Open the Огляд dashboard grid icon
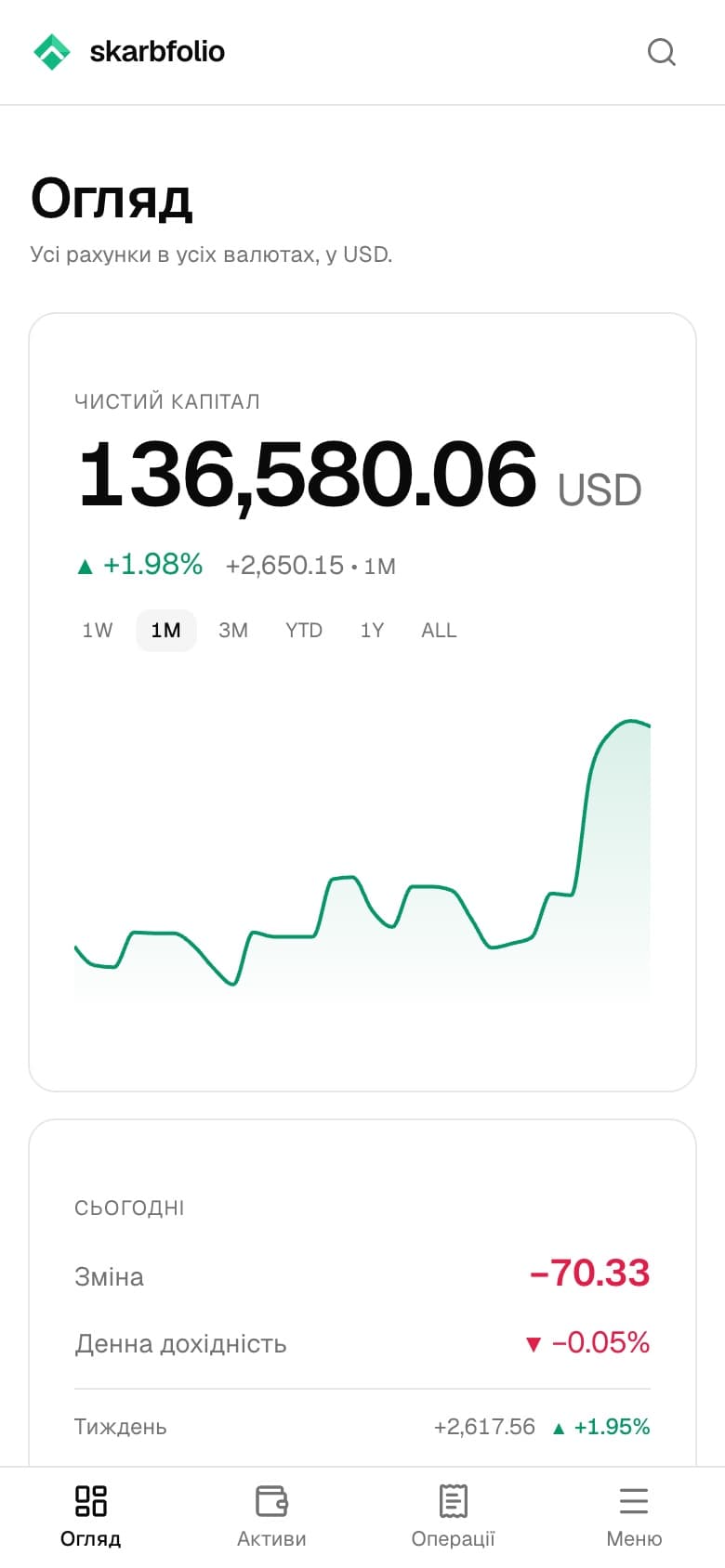This screenshot has height=1568, width=725. point(91,1501)
